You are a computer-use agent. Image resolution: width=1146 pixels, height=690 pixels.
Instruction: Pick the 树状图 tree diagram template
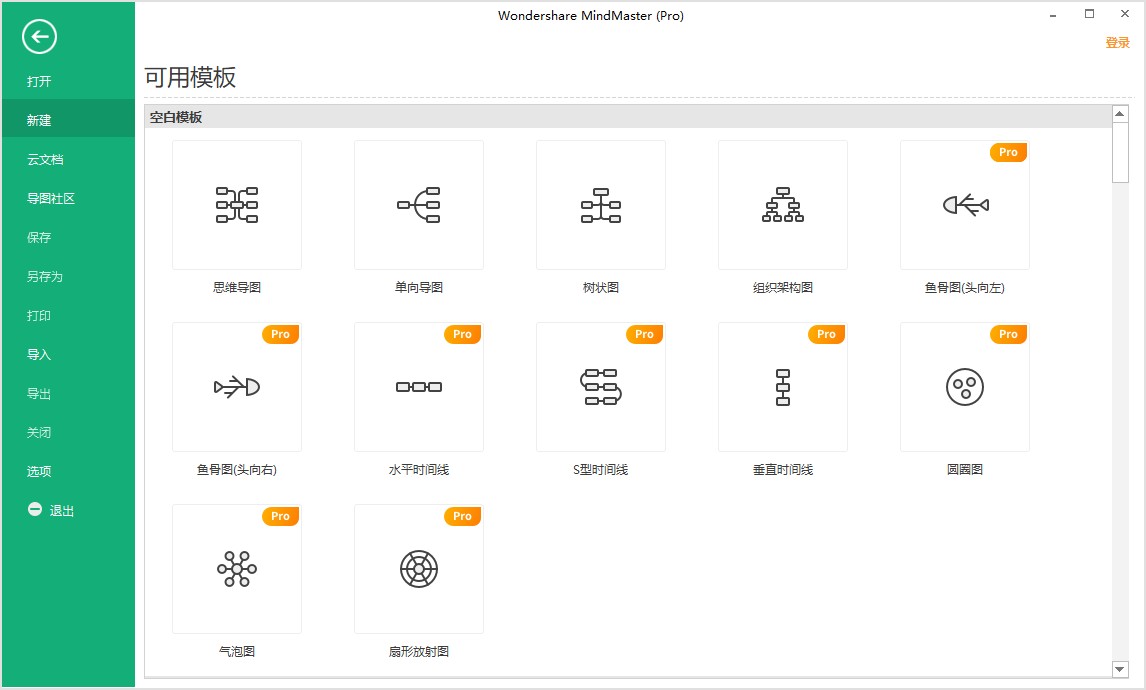click(601, 205)
